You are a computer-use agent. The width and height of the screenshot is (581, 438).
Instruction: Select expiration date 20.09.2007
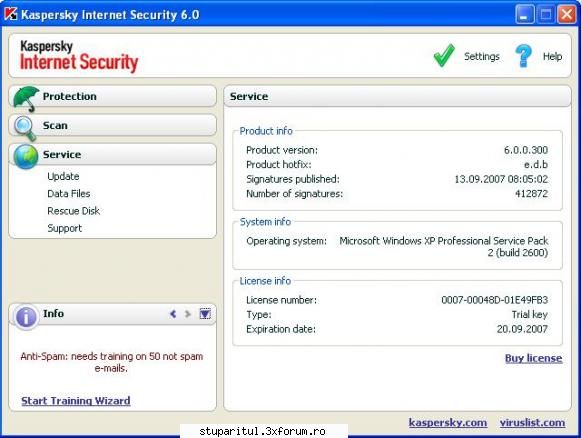[x=522, y=329]
